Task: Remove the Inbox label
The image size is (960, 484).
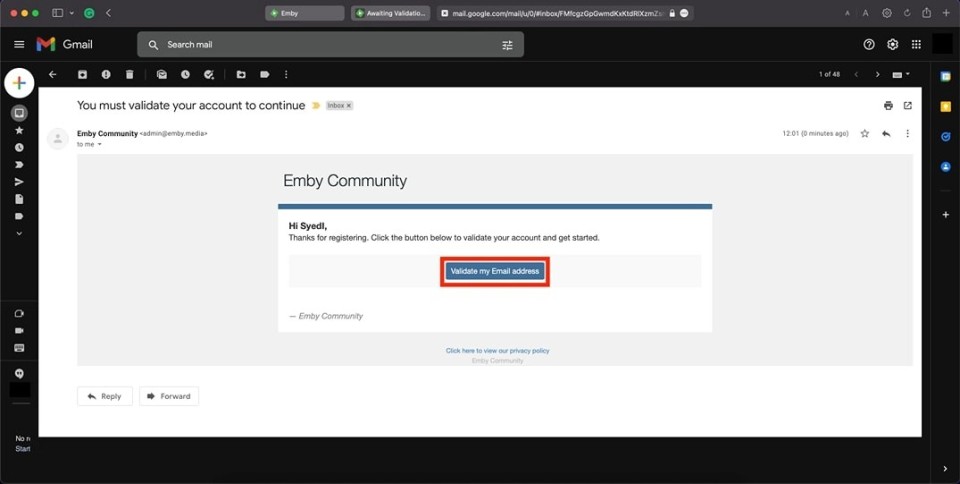Action: tap(349, 105)
